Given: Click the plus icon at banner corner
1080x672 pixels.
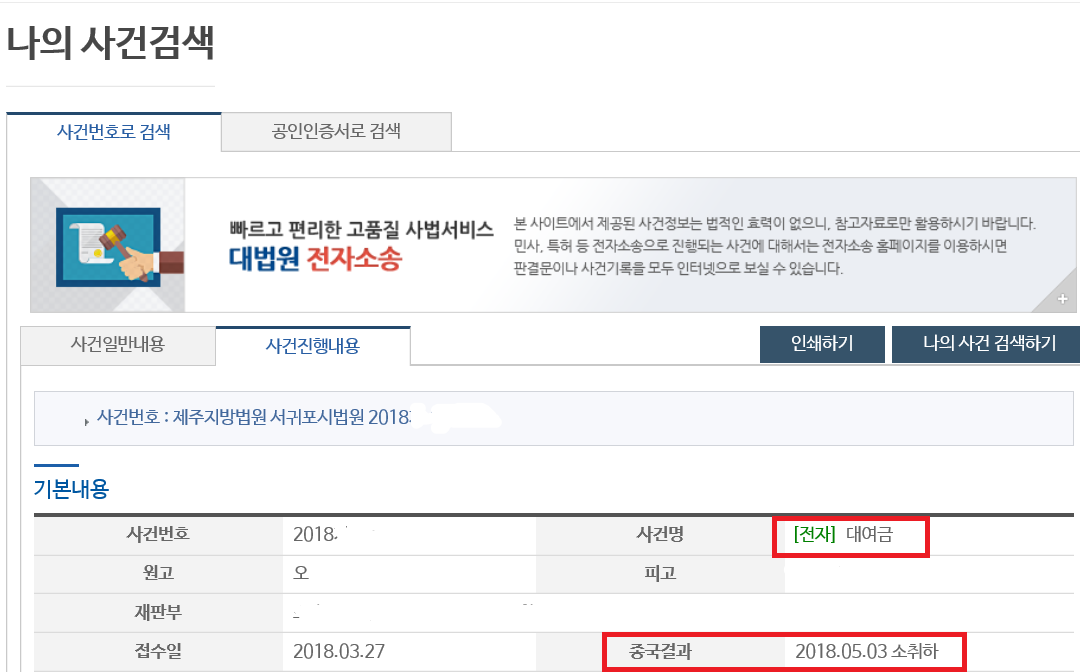Looking at the screenshot, I should (1063, 299).
